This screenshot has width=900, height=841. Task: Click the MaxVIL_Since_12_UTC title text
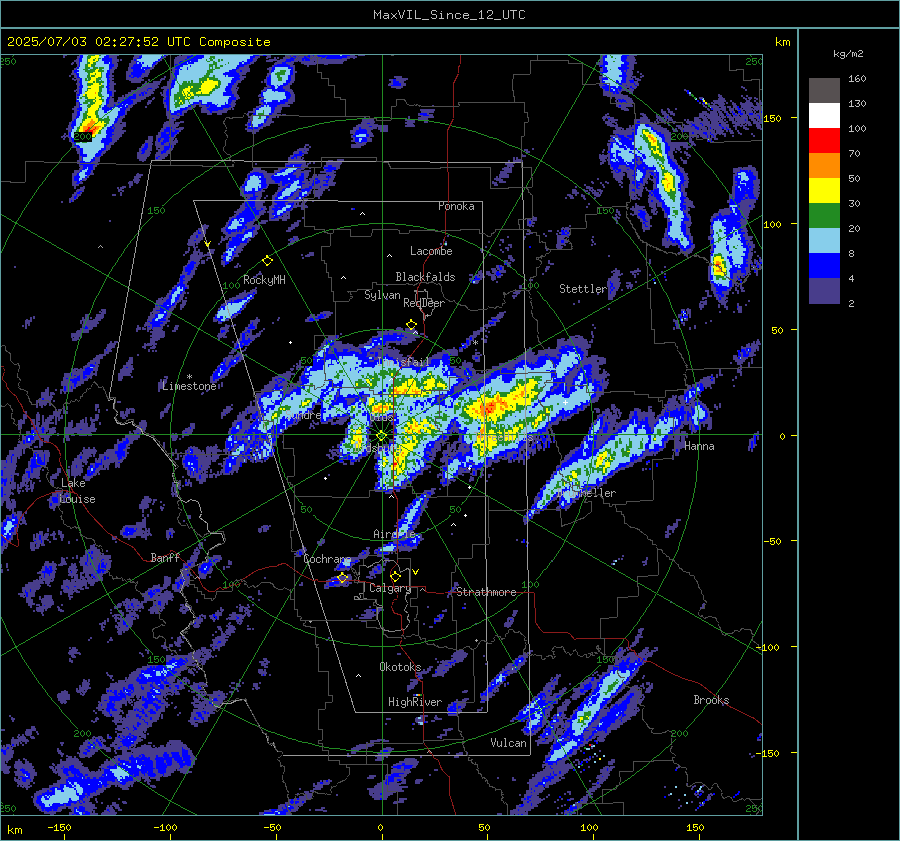point(449,15)
